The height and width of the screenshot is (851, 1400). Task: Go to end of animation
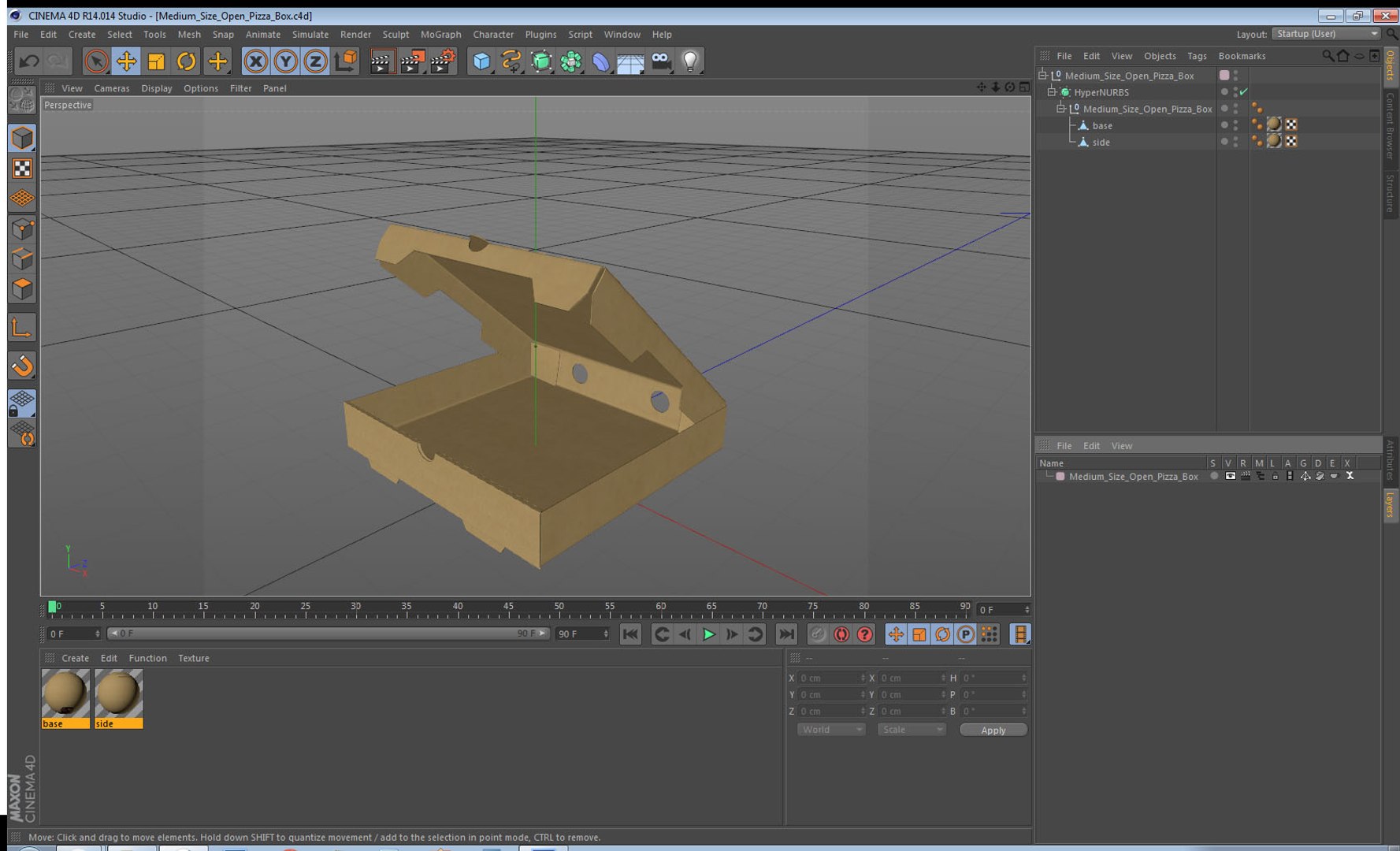(786, 634)
